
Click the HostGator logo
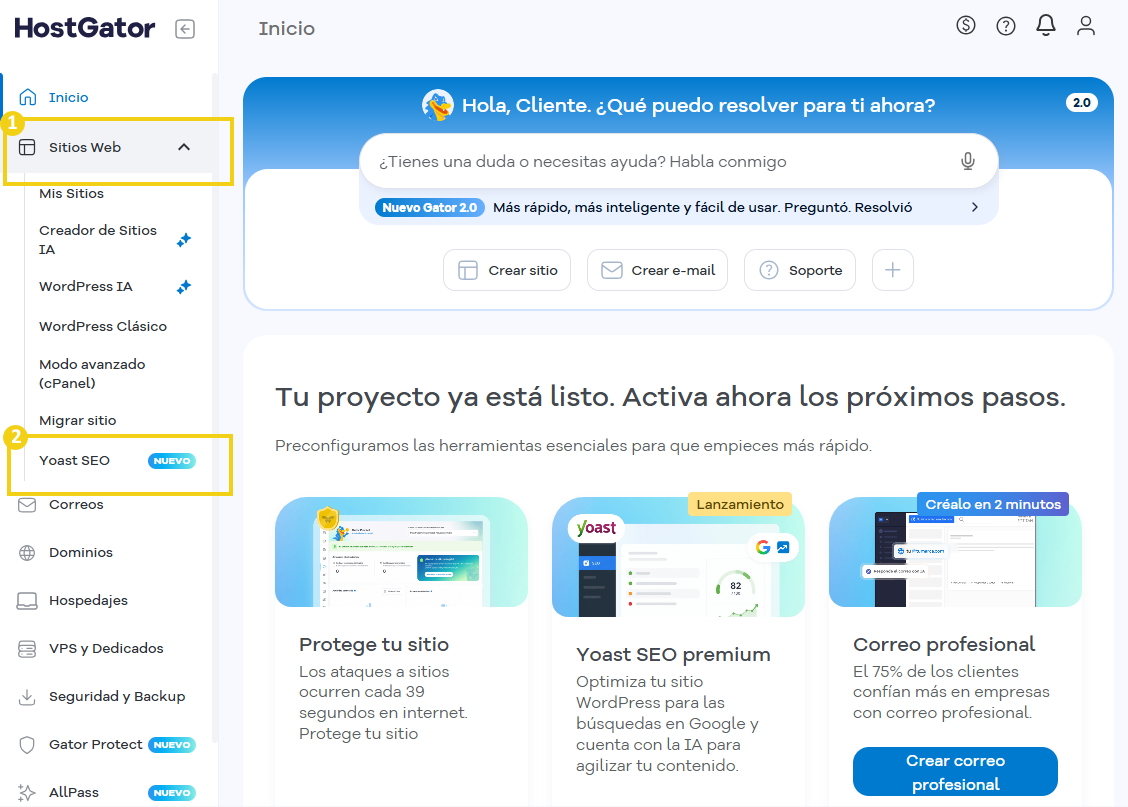[x=84, y=28]
